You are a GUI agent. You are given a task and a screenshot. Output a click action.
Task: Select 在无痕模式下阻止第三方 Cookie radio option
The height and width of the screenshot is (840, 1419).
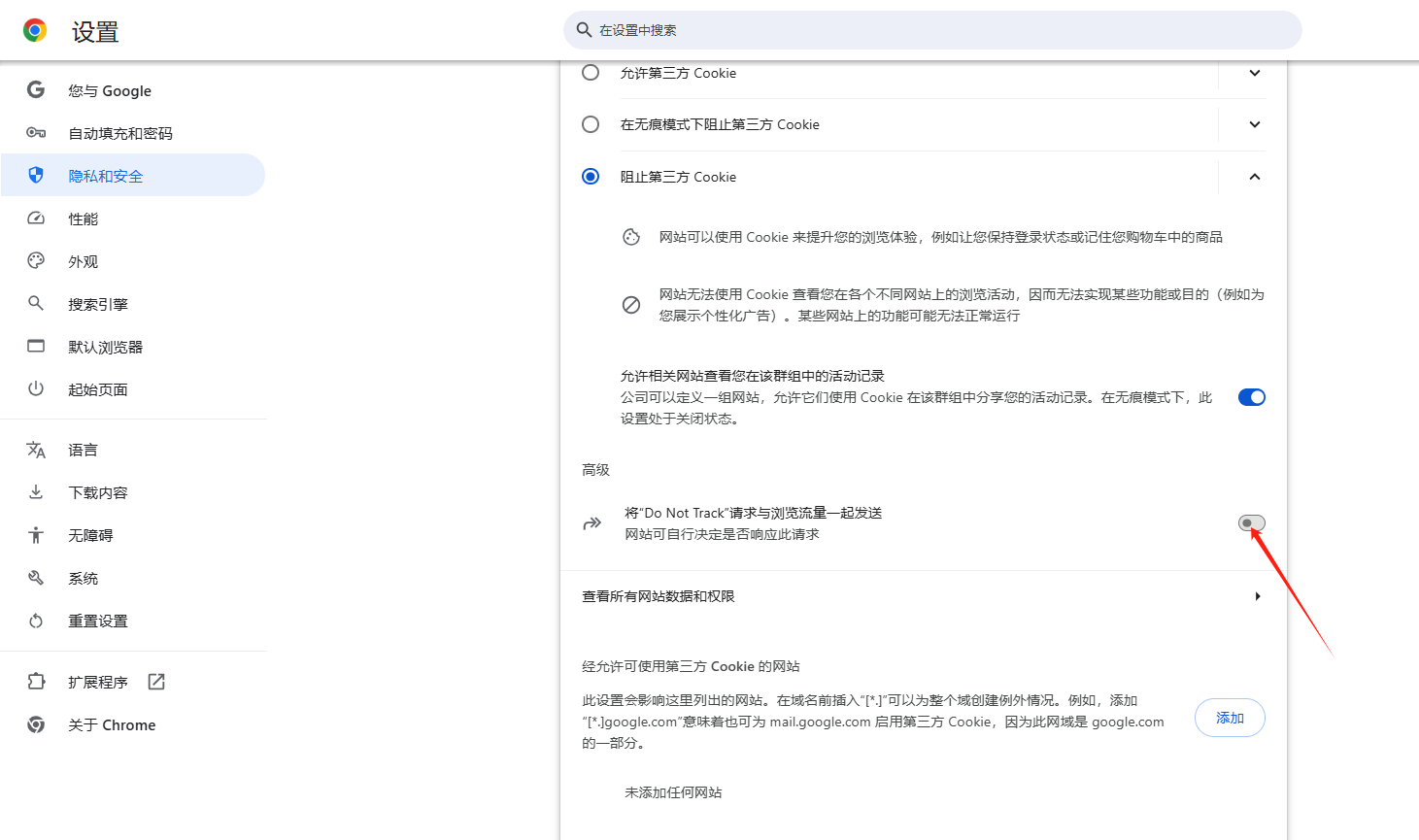591,124
